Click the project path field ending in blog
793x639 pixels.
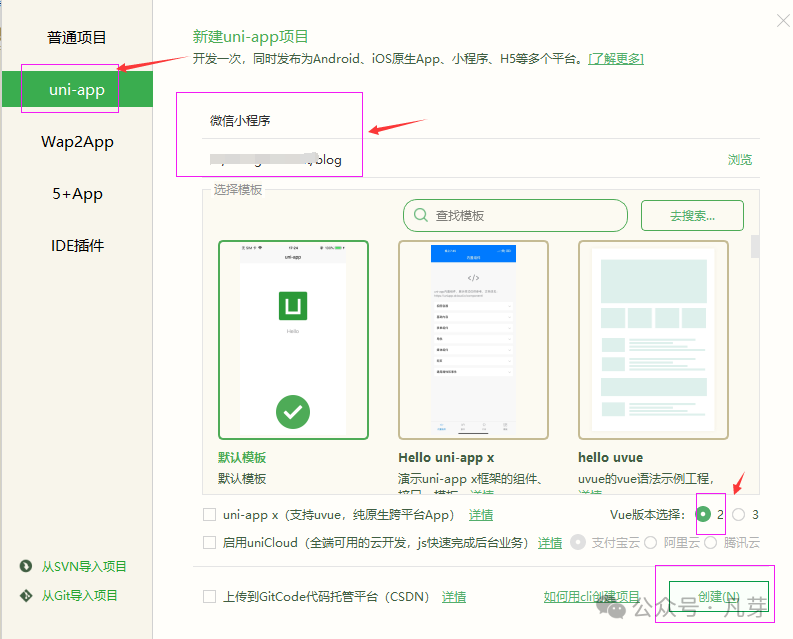460,160
